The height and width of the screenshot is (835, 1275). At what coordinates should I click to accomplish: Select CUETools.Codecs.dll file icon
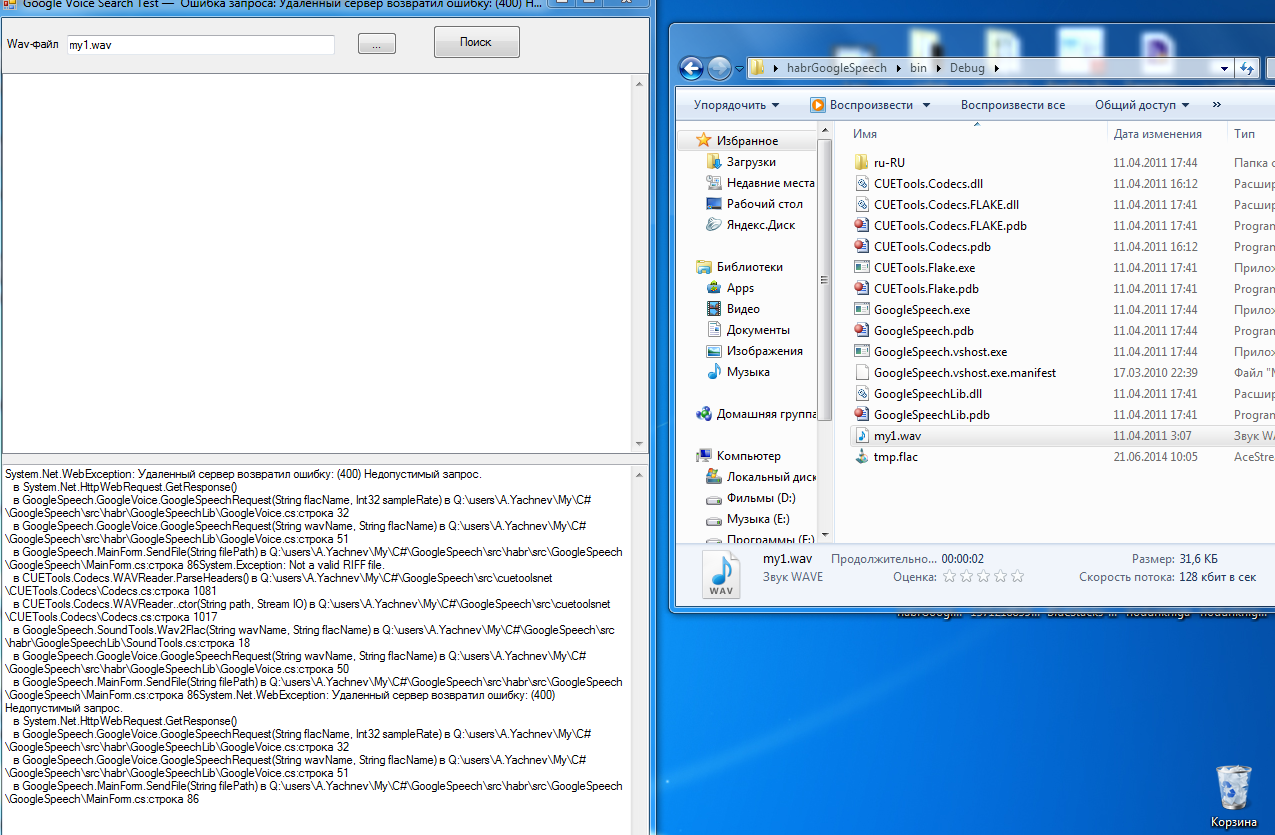point(862,183)
